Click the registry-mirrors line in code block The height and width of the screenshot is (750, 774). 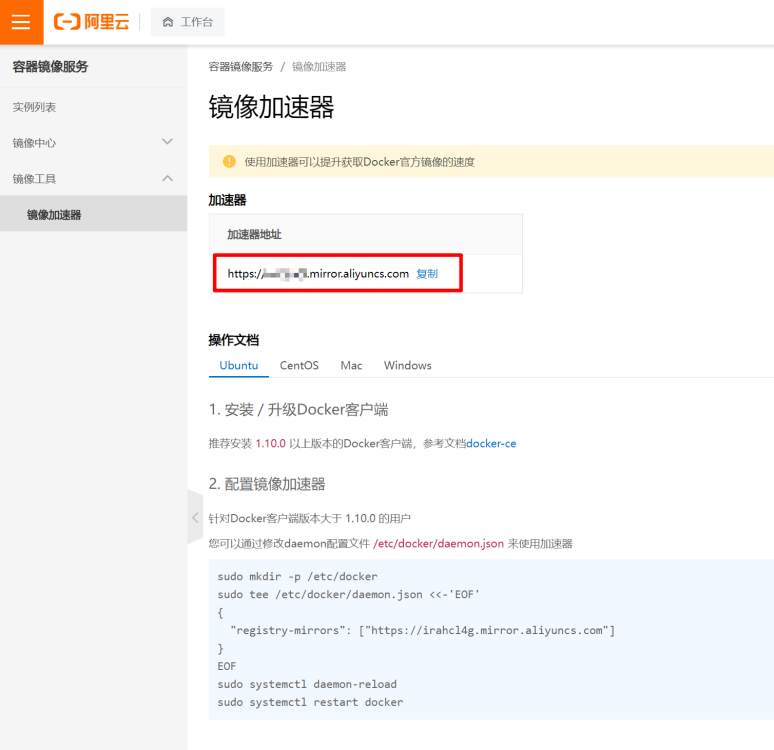click(x=423, y=631)
